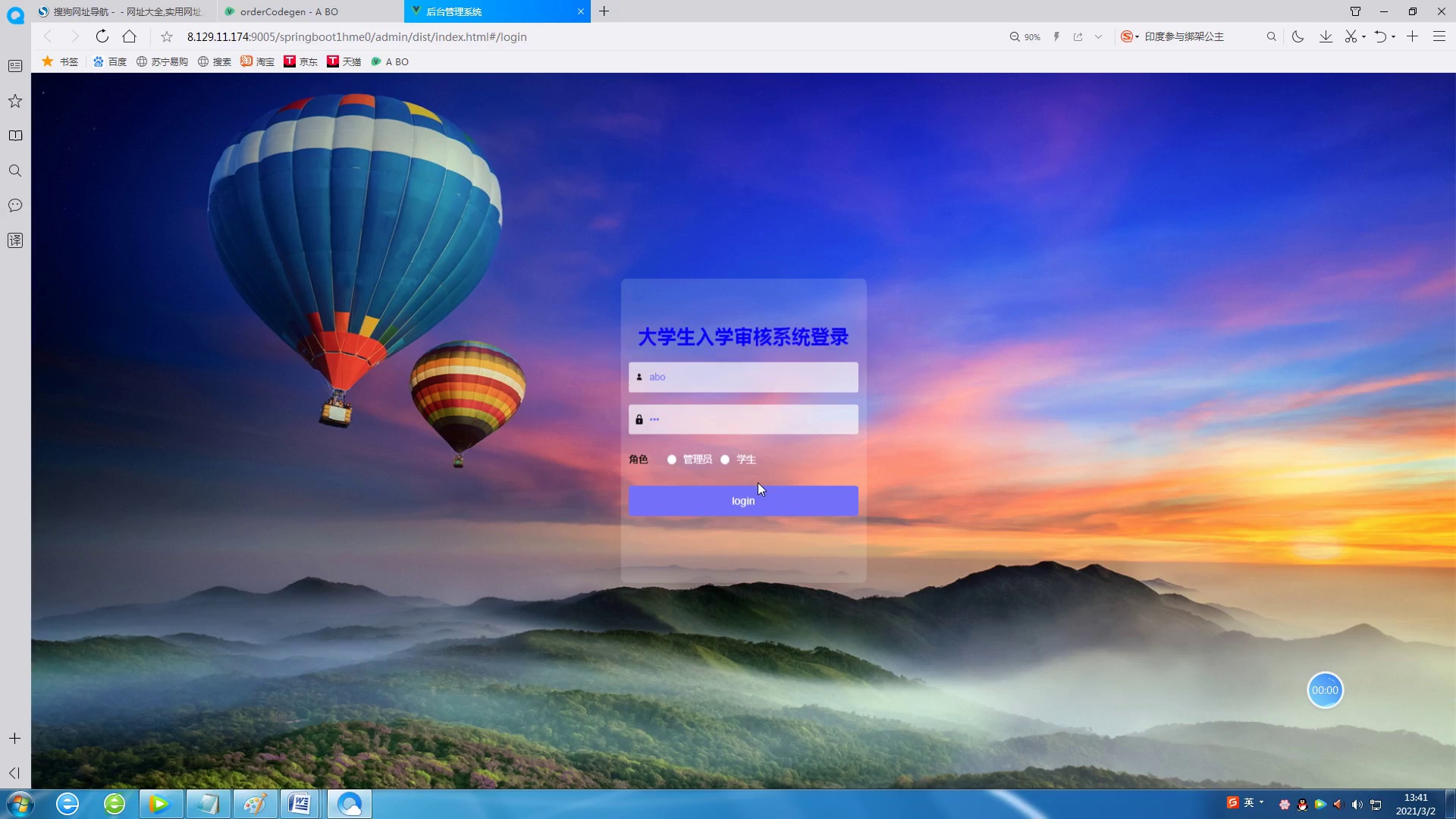Expand scissors screenshot tool dropdown arrow
This screenshot has width=1456, height=819.
pyautogui.click(x=1363, y=37)
